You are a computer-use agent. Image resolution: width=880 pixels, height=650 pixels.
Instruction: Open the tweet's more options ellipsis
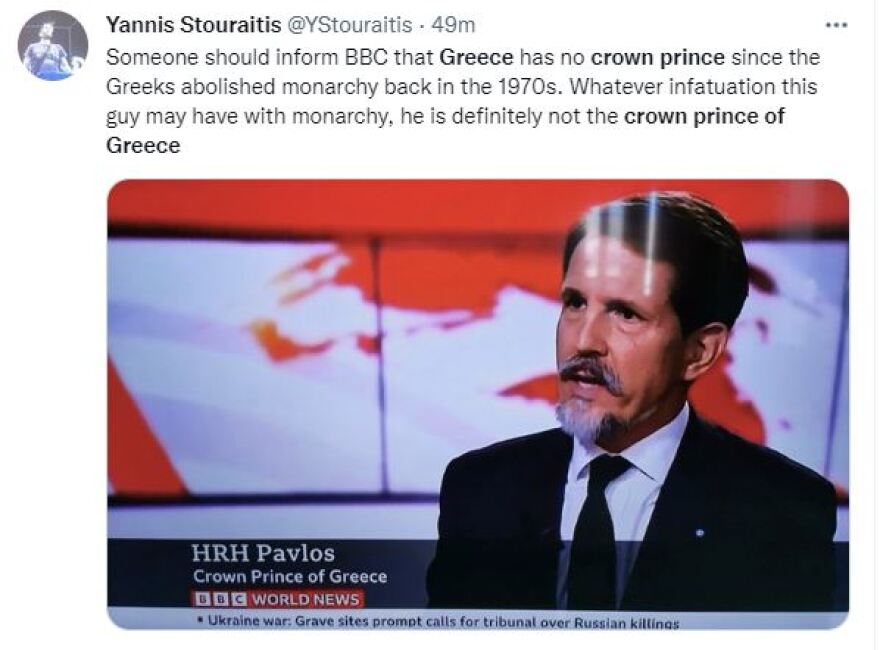click(x=835, y=25)
